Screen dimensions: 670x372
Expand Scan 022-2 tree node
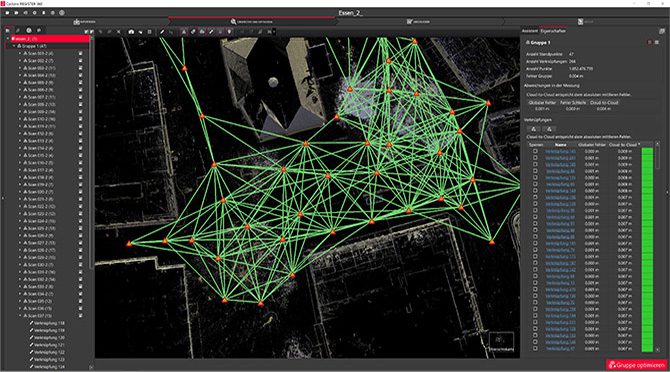20,206
